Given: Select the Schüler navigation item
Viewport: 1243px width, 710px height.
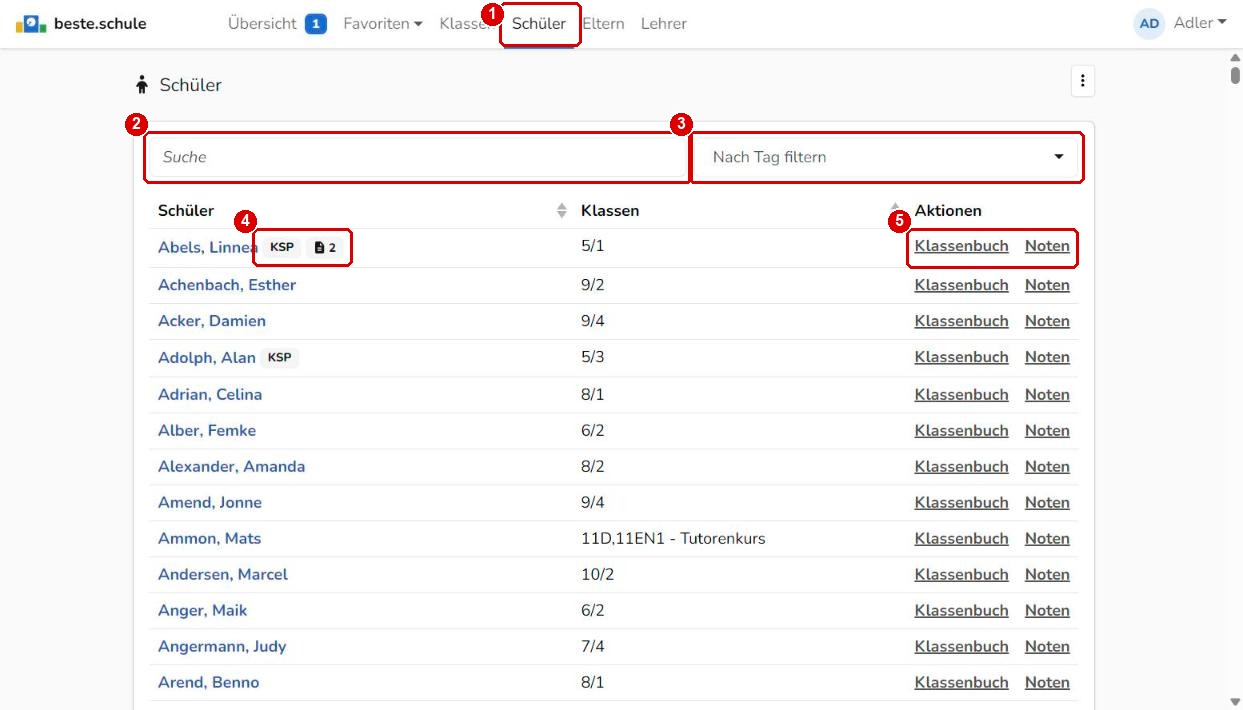Looking at the screenshot, I should click(x=539, y=23).
